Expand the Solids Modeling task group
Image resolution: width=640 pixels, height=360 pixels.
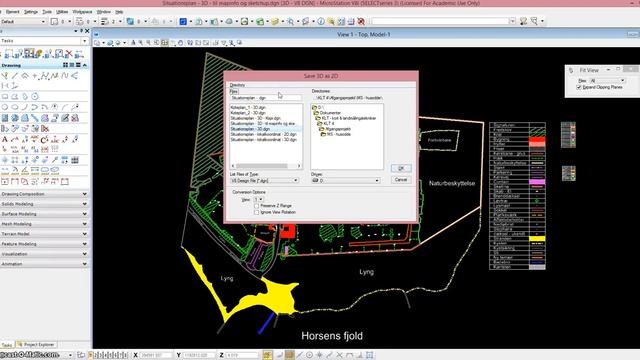[x=44, y=204]
